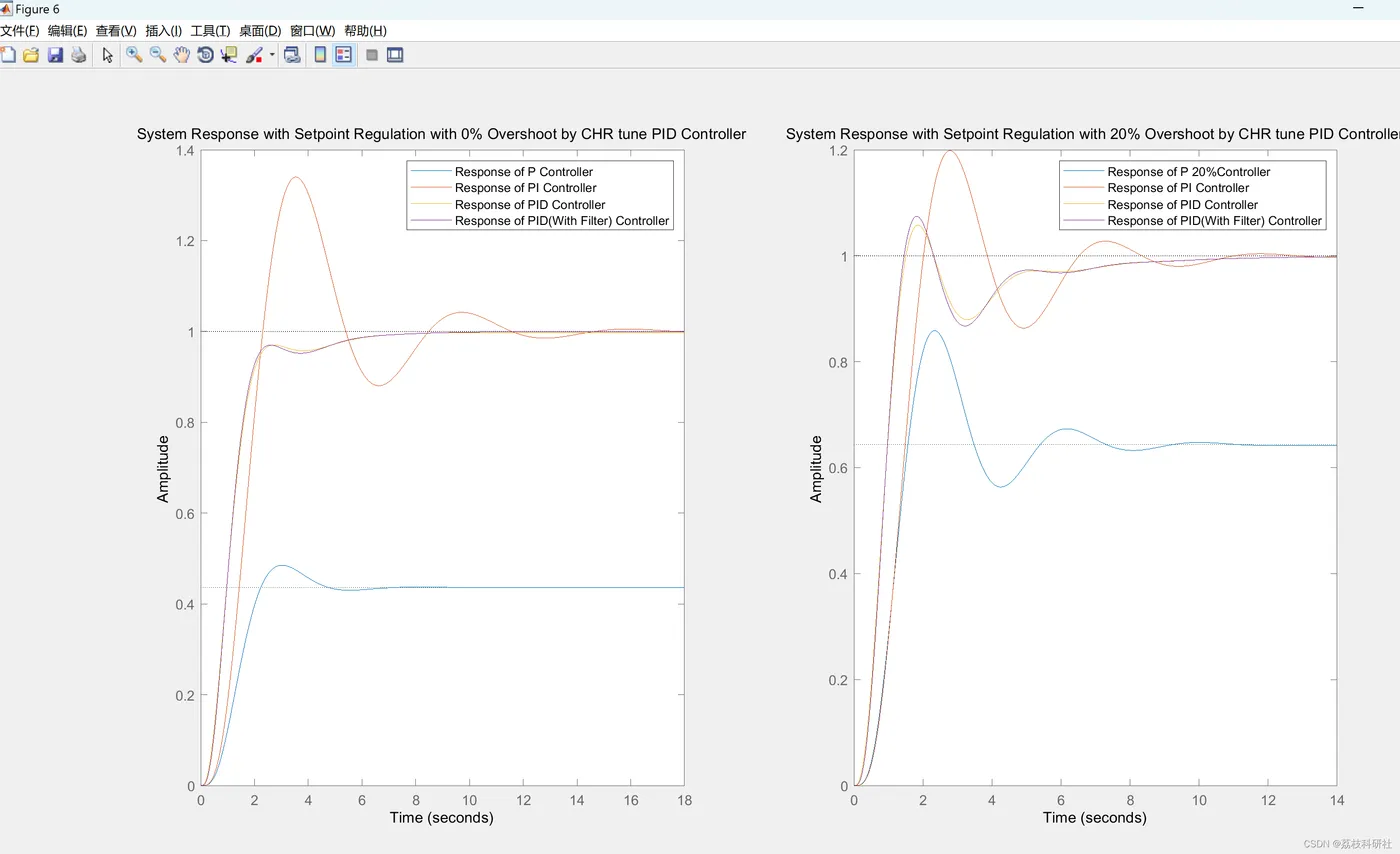Screen dimensions: 1400x854
Task: Click right legend entry 'Response of PI Controller'
Action: tap(1178, 188)
